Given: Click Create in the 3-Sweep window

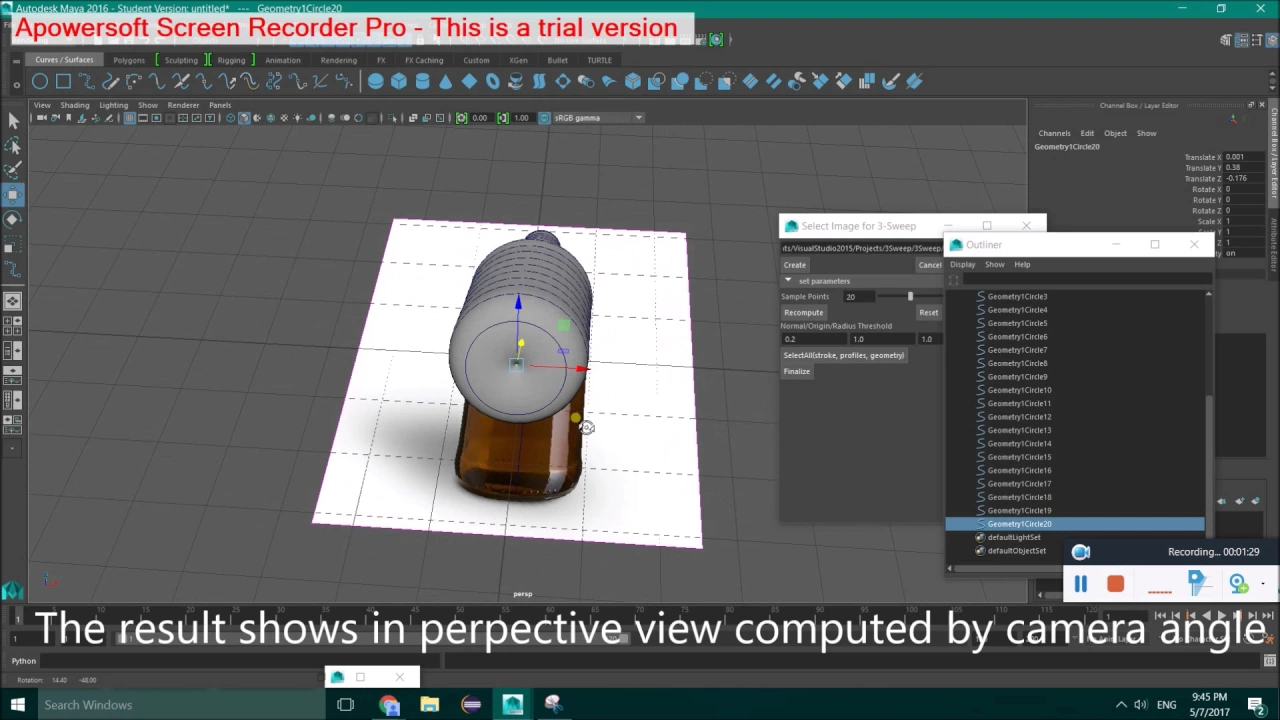Looking at the screenshot, I should point(795,265).
